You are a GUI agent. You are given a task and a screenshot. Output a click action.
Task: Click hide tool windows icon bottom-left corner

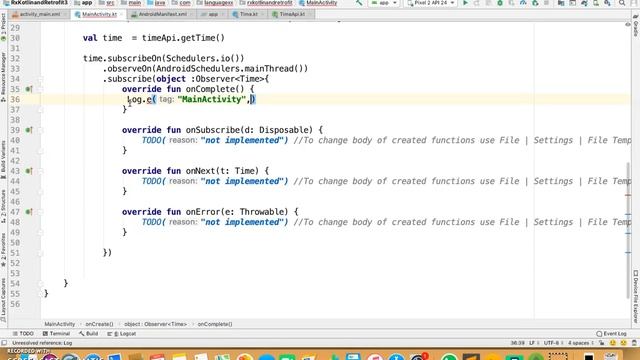coord(4,343)
